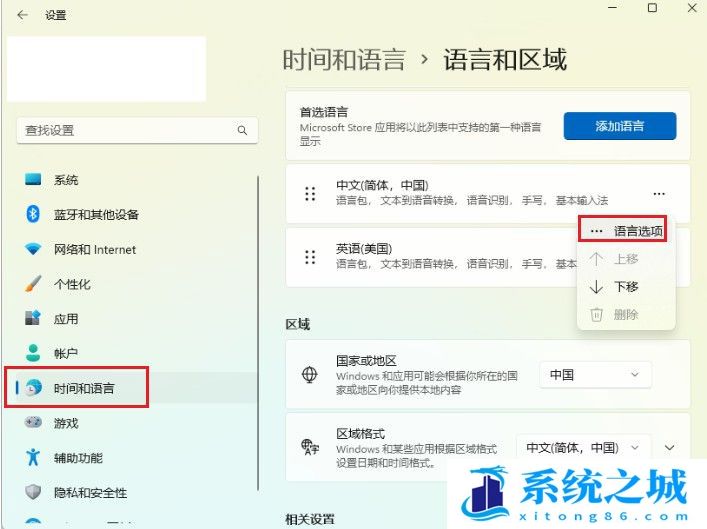Click 时间和语言 breadcrumb link

point(344,60)
